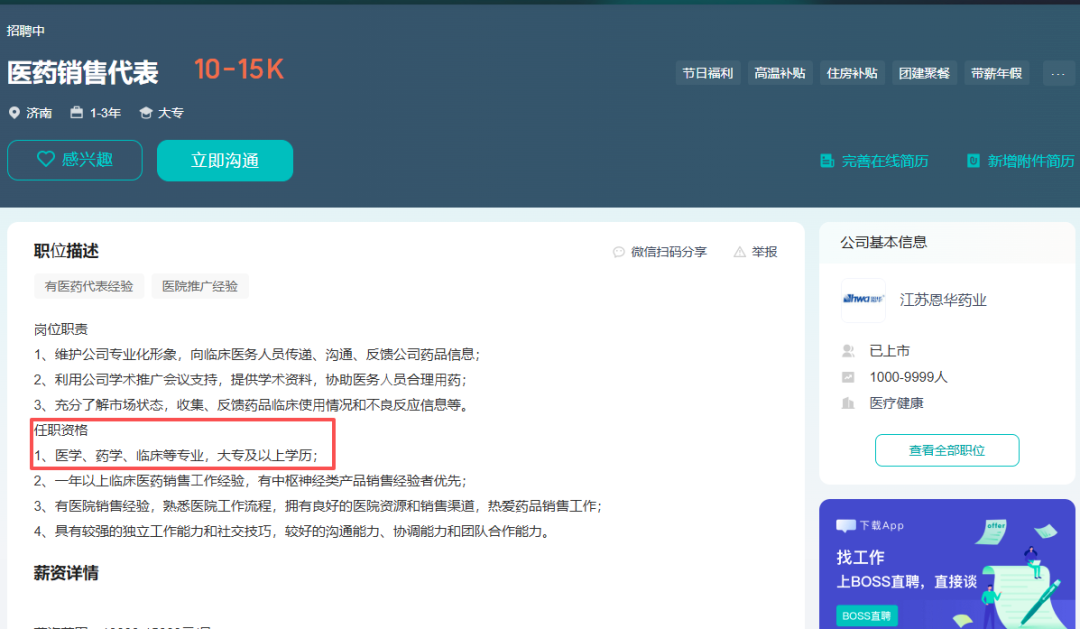
Task: Click the 招聘中 status label
Action: tap(26, 30)
